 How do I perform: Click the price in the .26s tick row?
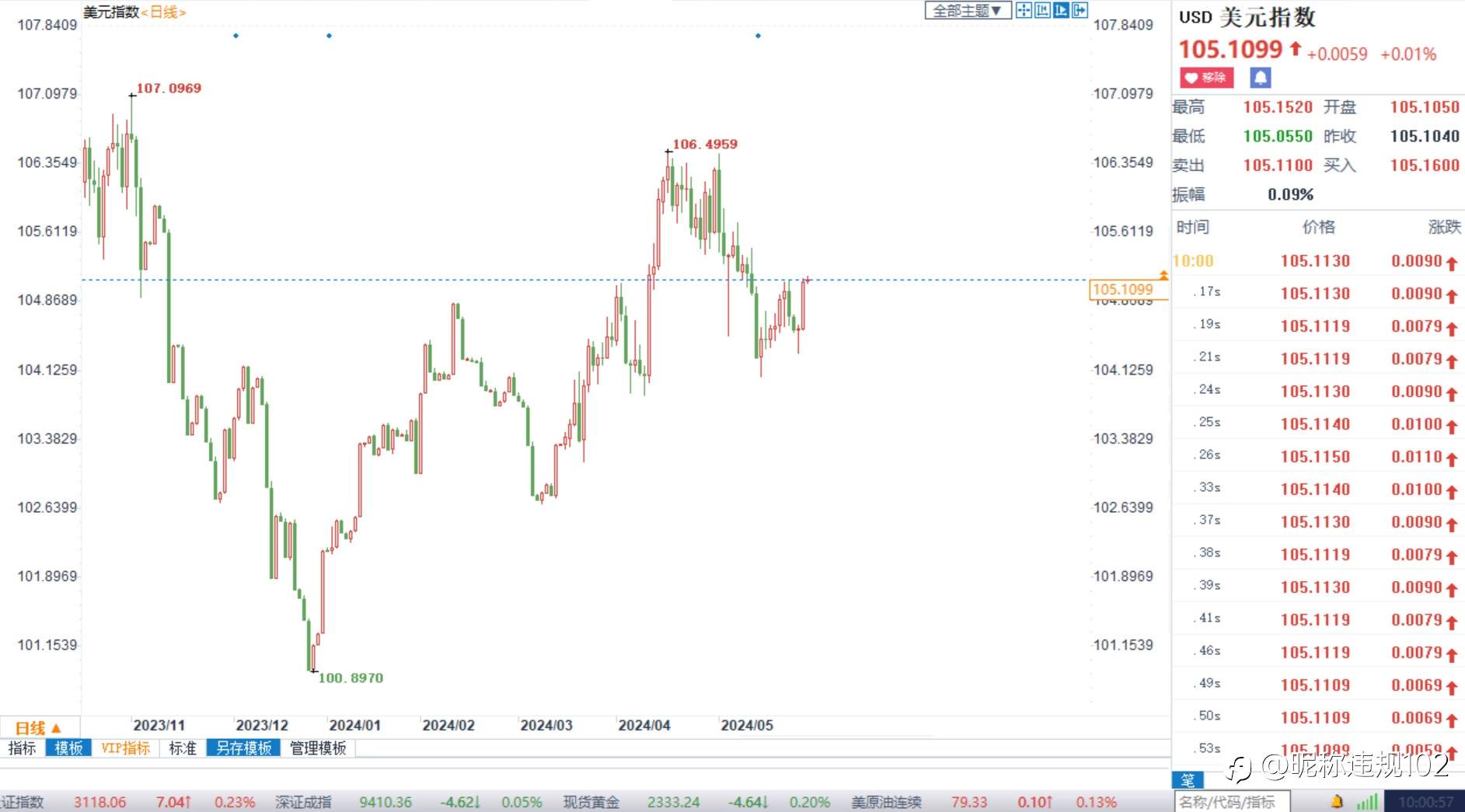tap(1315, 457)
